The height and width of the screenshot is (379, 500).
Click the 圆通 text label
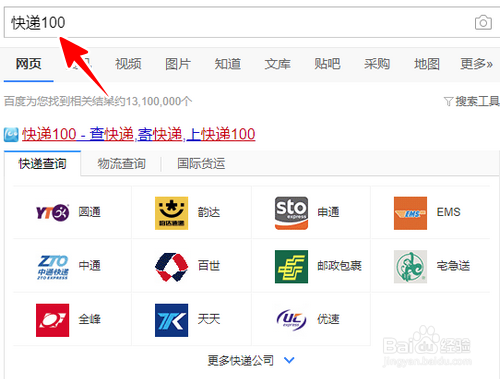tap(89, 212)
